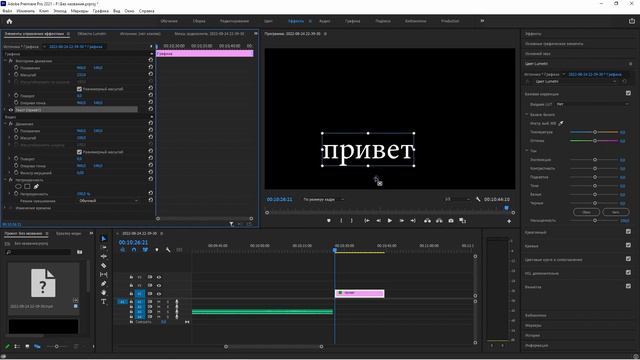Create ellipse mask under Opacity
The height and width of the screenshot is (360, 640).
pyautogui.click(x=18, y=187)
